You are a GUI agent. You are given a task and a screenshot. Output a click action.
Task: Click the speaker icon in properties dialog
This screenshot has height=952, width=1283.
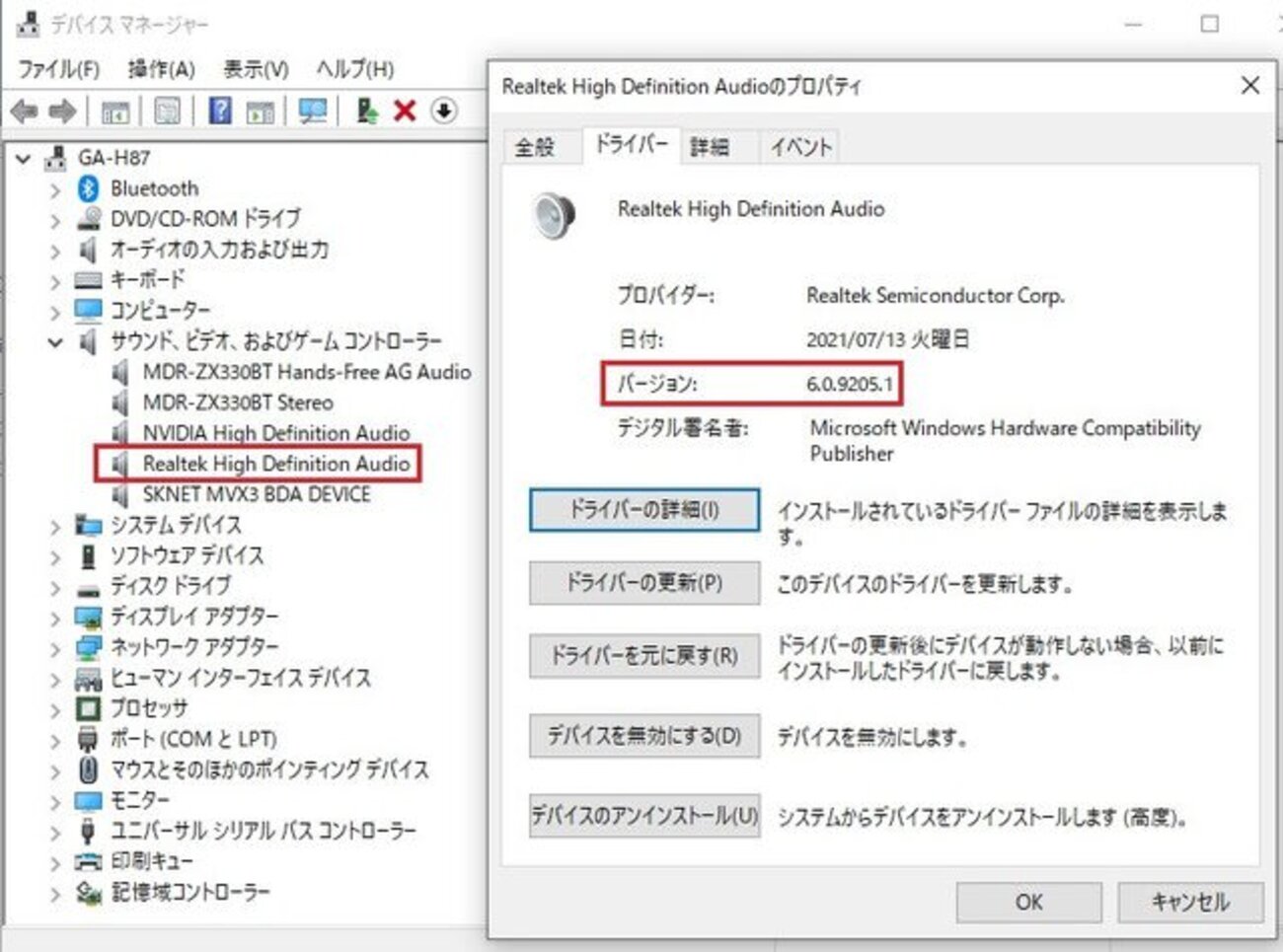(554, 215)
